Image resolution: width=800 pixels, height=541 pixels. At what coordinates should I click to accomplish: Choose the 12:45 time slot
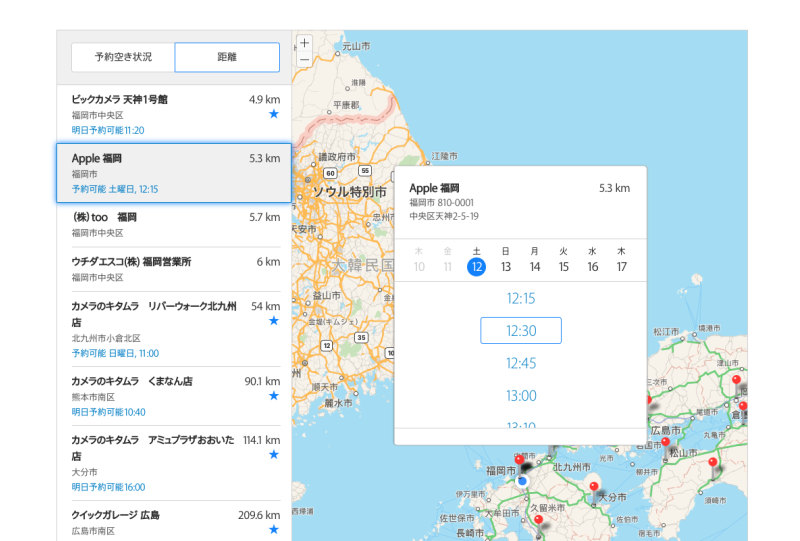(521, 363)
